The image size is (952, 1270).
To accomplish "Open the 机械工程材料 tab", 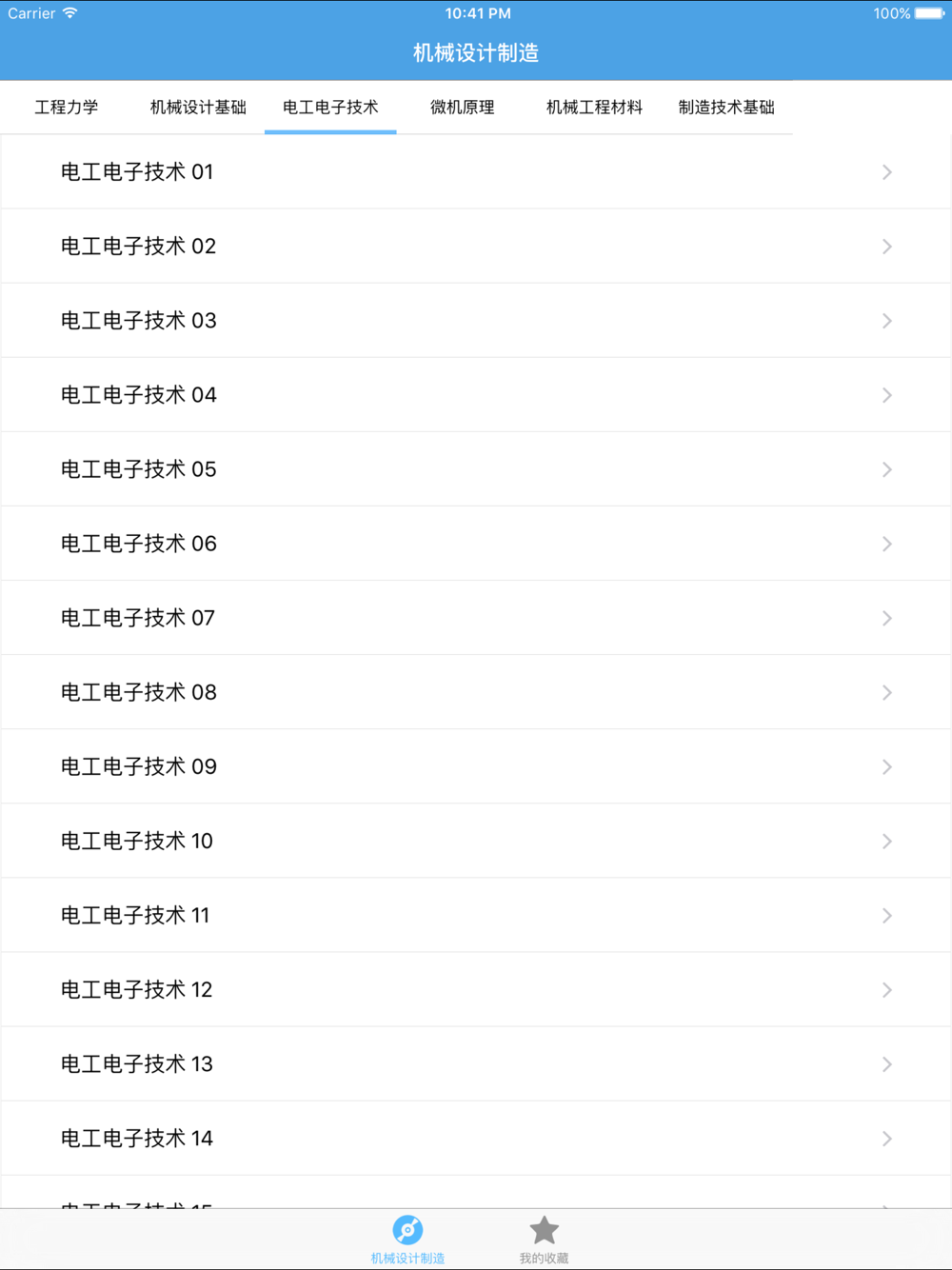I will [594, 108].
